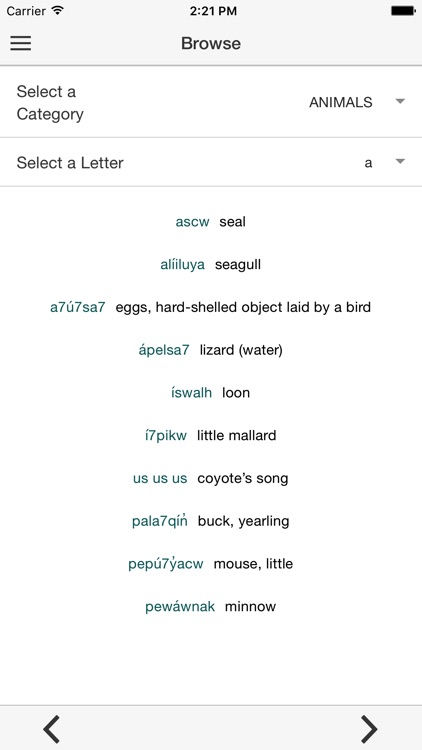Open the hamburger menu
This screenshot has height=750, width=422.
[21, 44]
